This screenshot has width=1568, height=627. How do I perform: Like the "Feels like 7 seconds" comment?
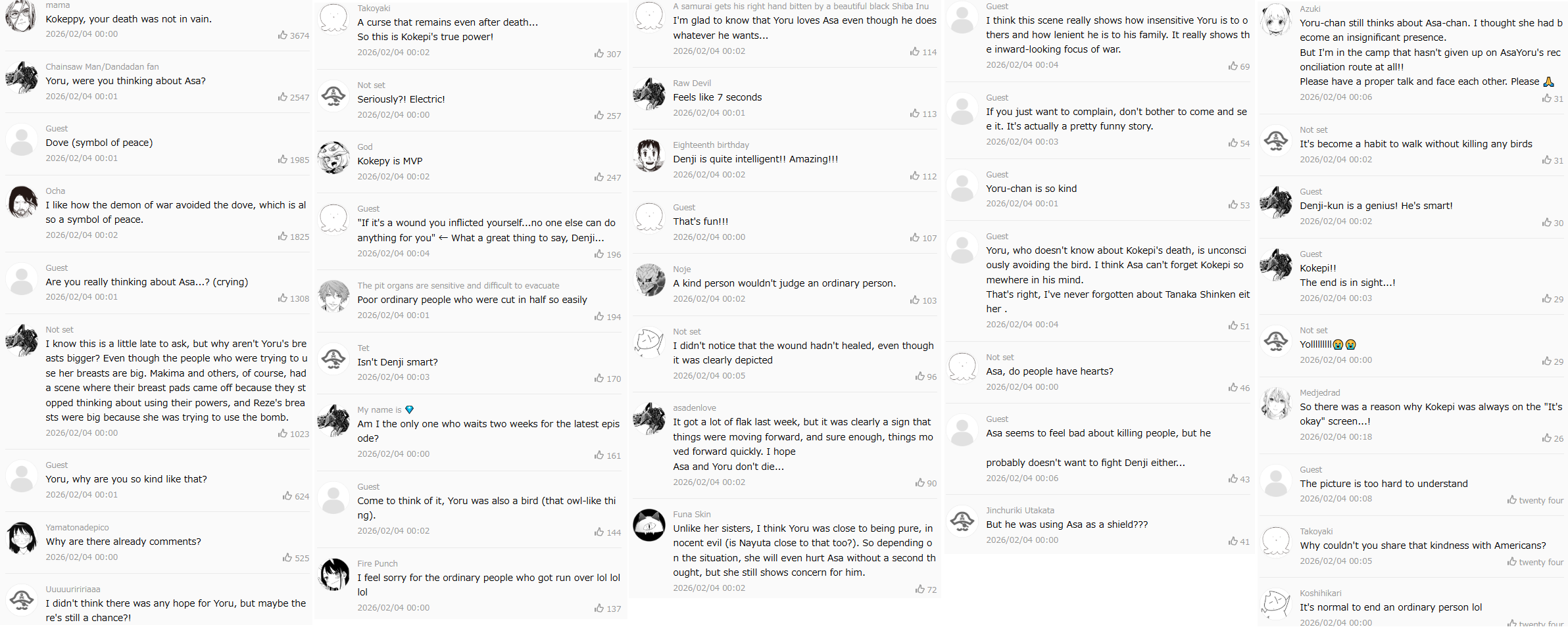pos(915,114)
